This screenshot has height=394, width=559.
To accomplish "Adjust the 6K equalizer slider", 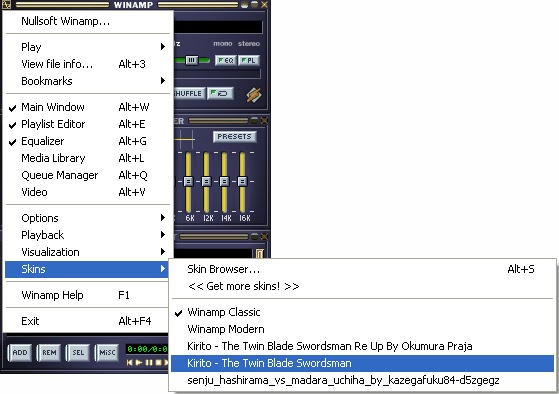I will coord(188,182).
